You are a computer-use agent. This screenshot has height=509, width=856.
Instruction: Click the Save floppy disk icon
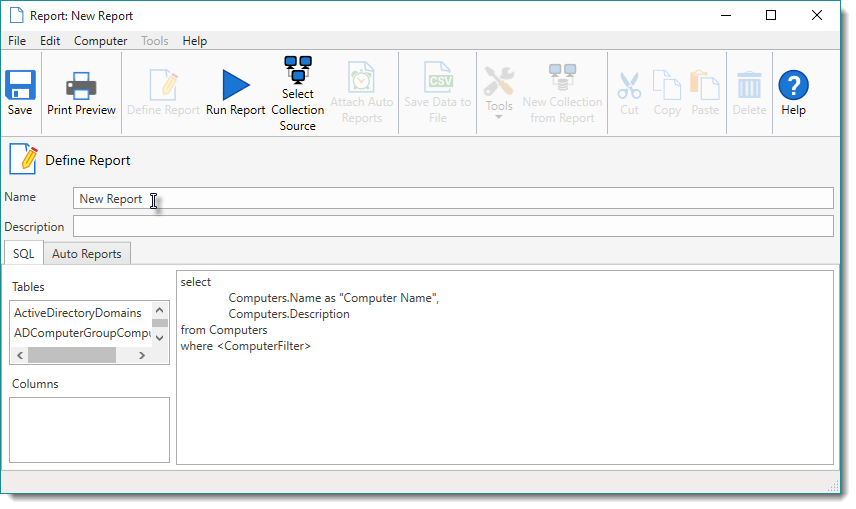[20, 85]
